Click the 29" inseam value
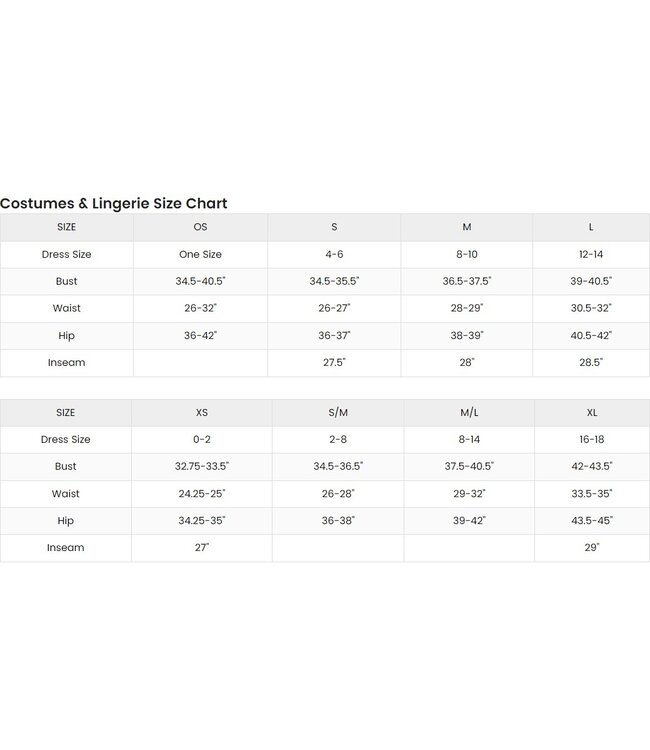650x750 pixels. coord(591,547)
